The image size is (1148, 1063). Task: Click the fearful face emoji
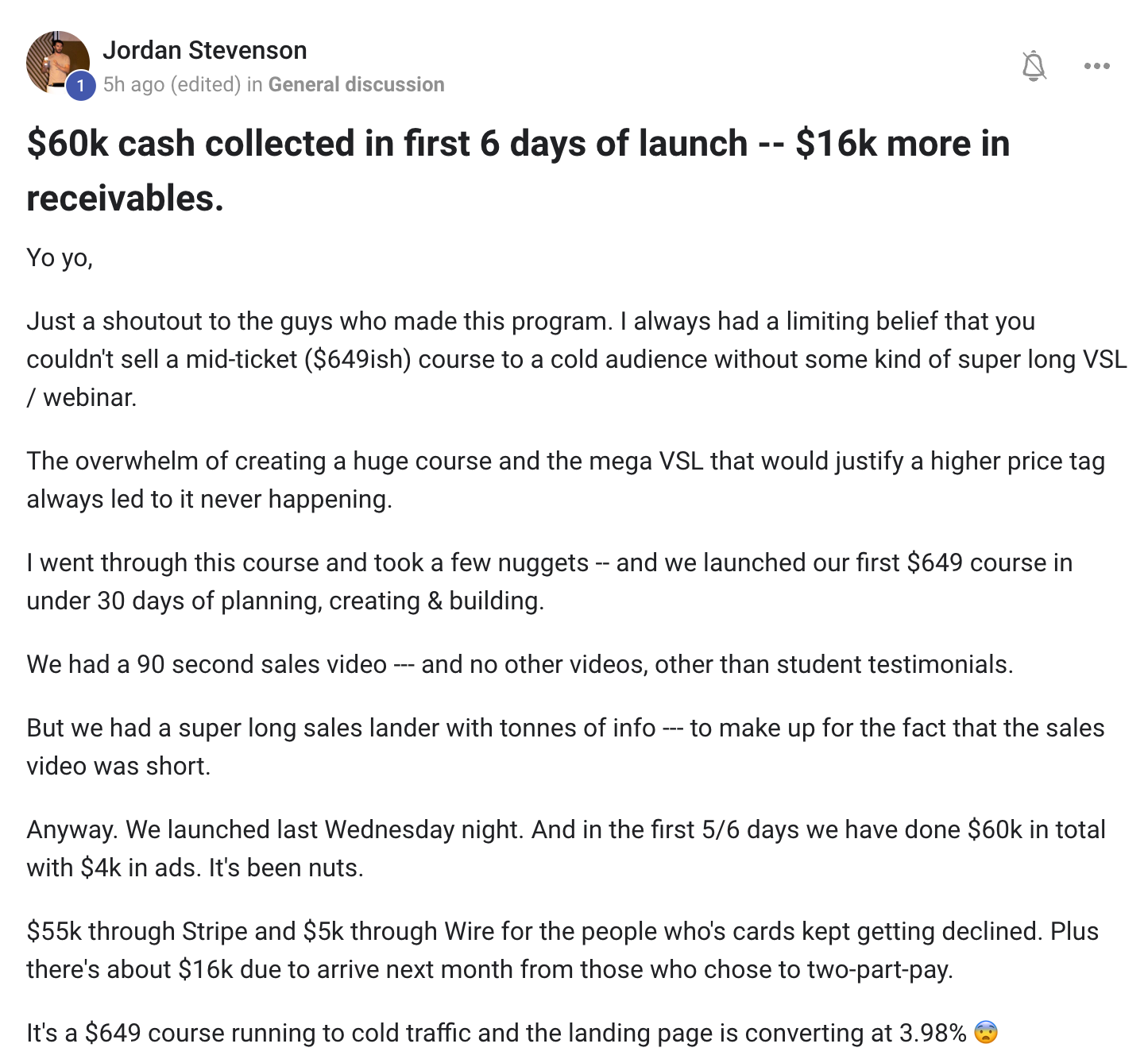point(985,1032)
